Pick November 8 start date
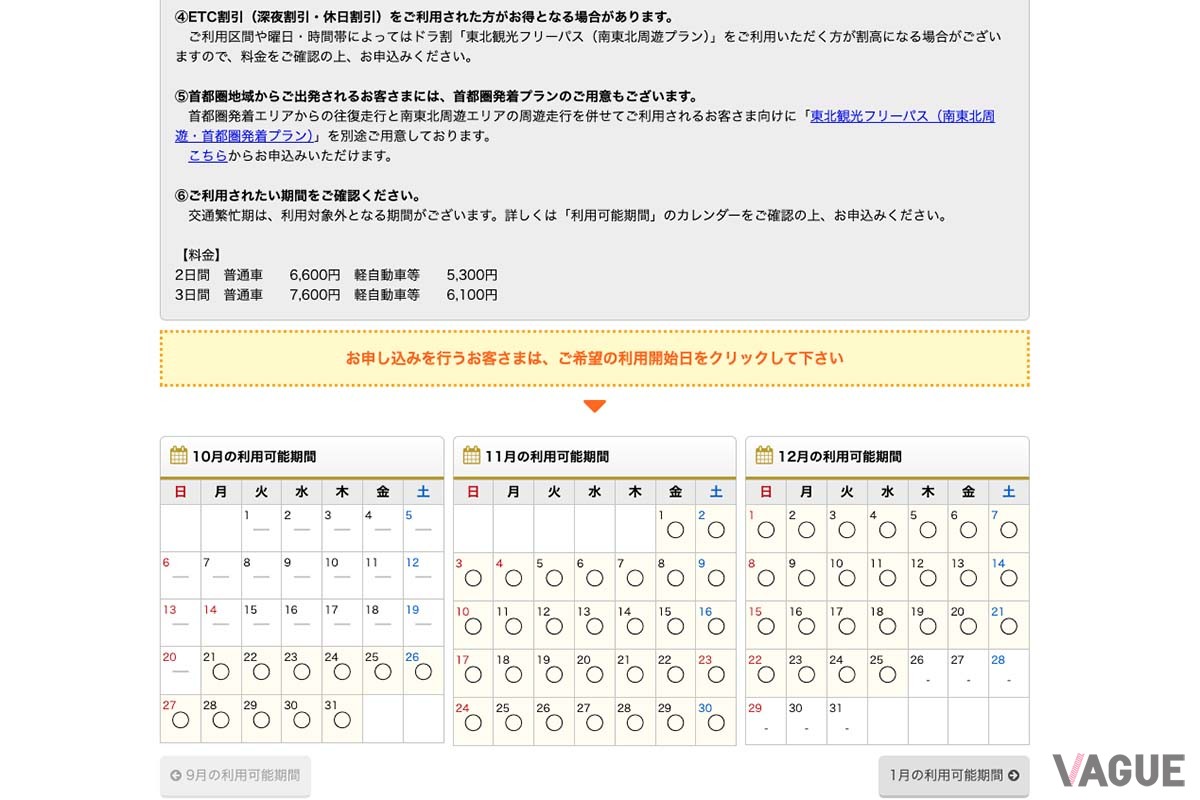The width and height of the screenshot is (1200, 800). pyautogui.click(x=675, y=578)
